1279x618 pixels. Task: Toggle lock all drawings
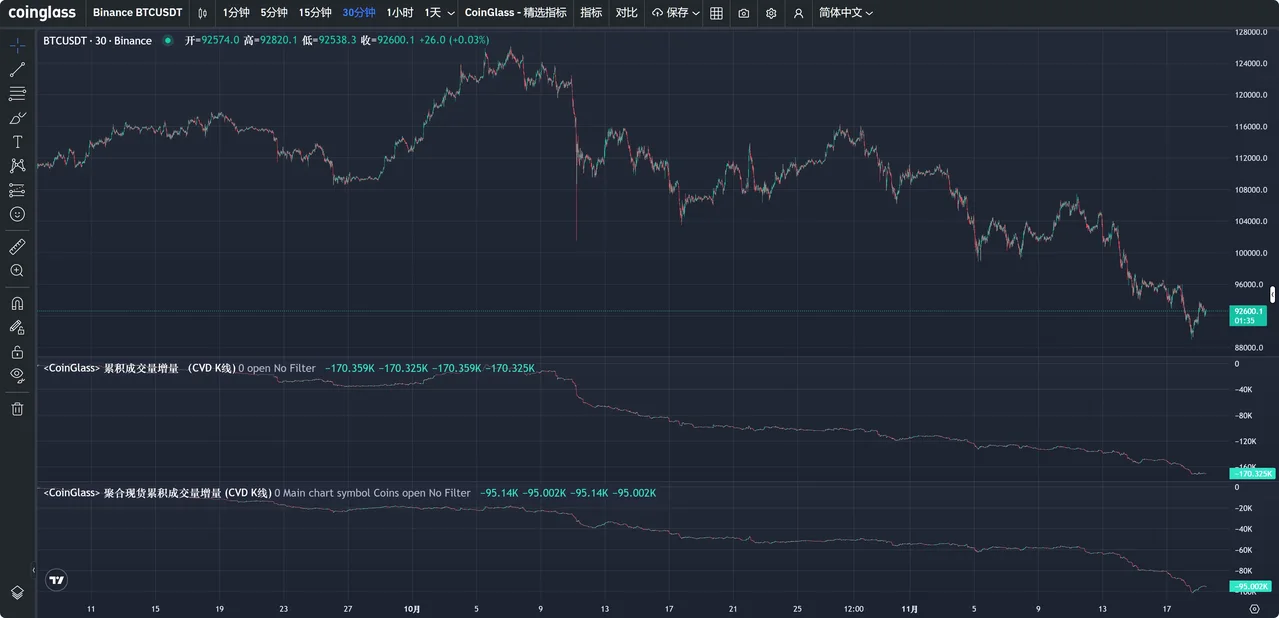(17, 351)
